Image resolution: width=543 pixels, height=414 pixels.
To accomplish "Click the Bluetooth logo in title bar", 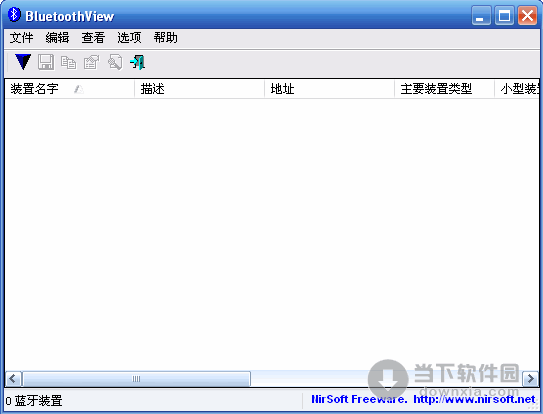I will click(14, 15).
